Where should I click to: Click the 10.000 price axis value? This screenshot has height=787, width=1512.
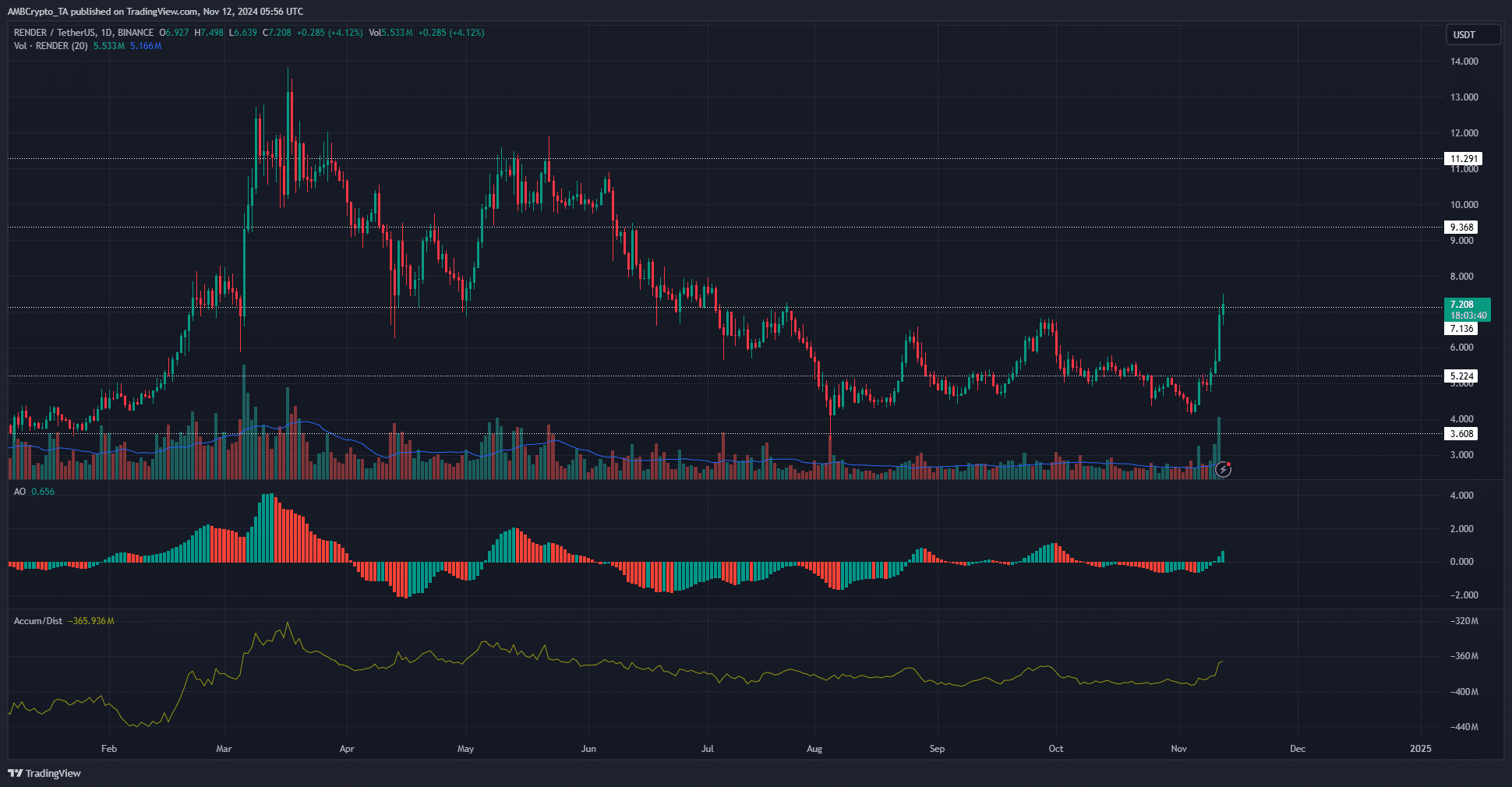1464,205
